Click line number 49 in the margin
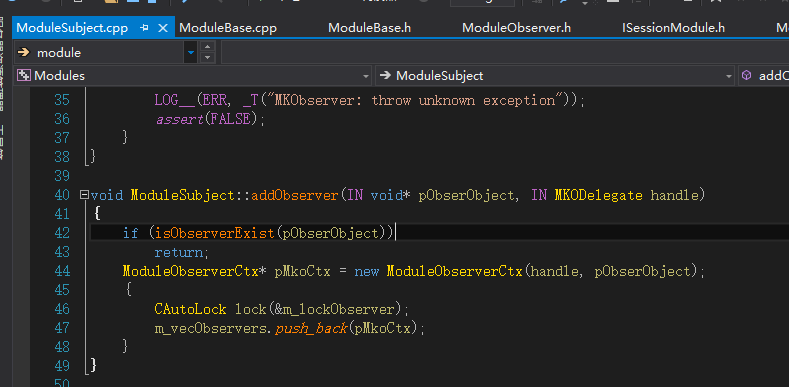 click(61, 365)
